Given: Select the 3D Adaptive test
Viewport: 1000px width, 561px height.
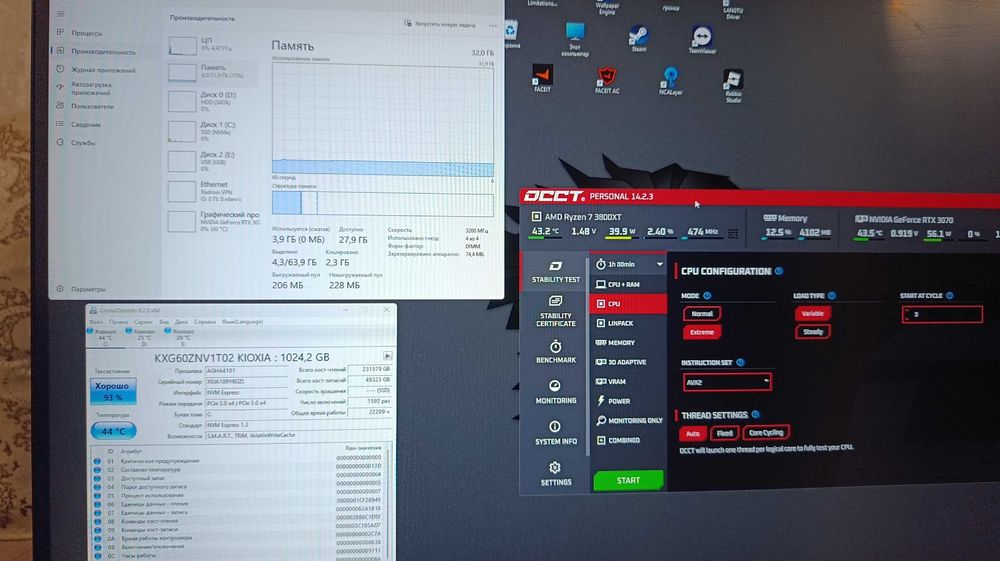Looking at the screenshot, I should 628,362.
